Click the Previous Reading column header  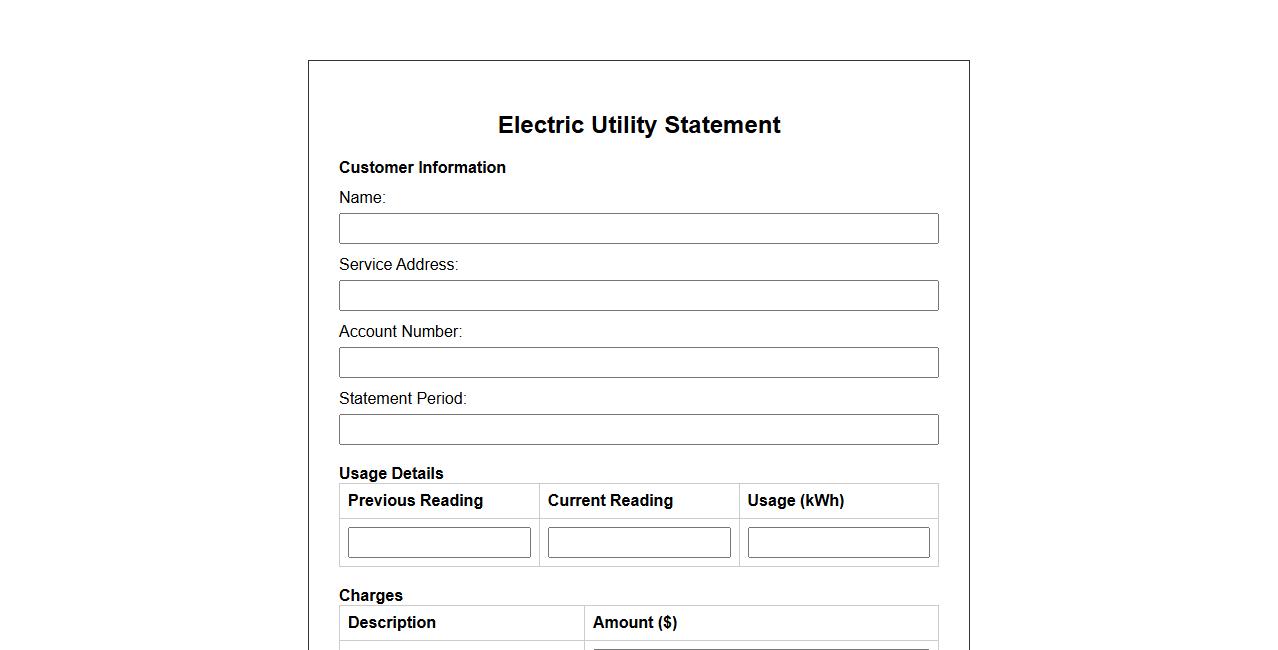click(x=415, y=501)
